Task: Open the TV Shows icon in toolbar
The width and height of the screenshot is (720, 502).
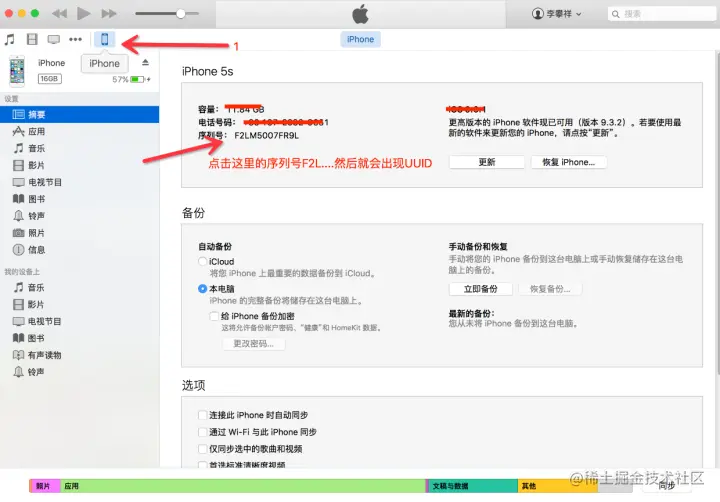Action: click(54, 39)
